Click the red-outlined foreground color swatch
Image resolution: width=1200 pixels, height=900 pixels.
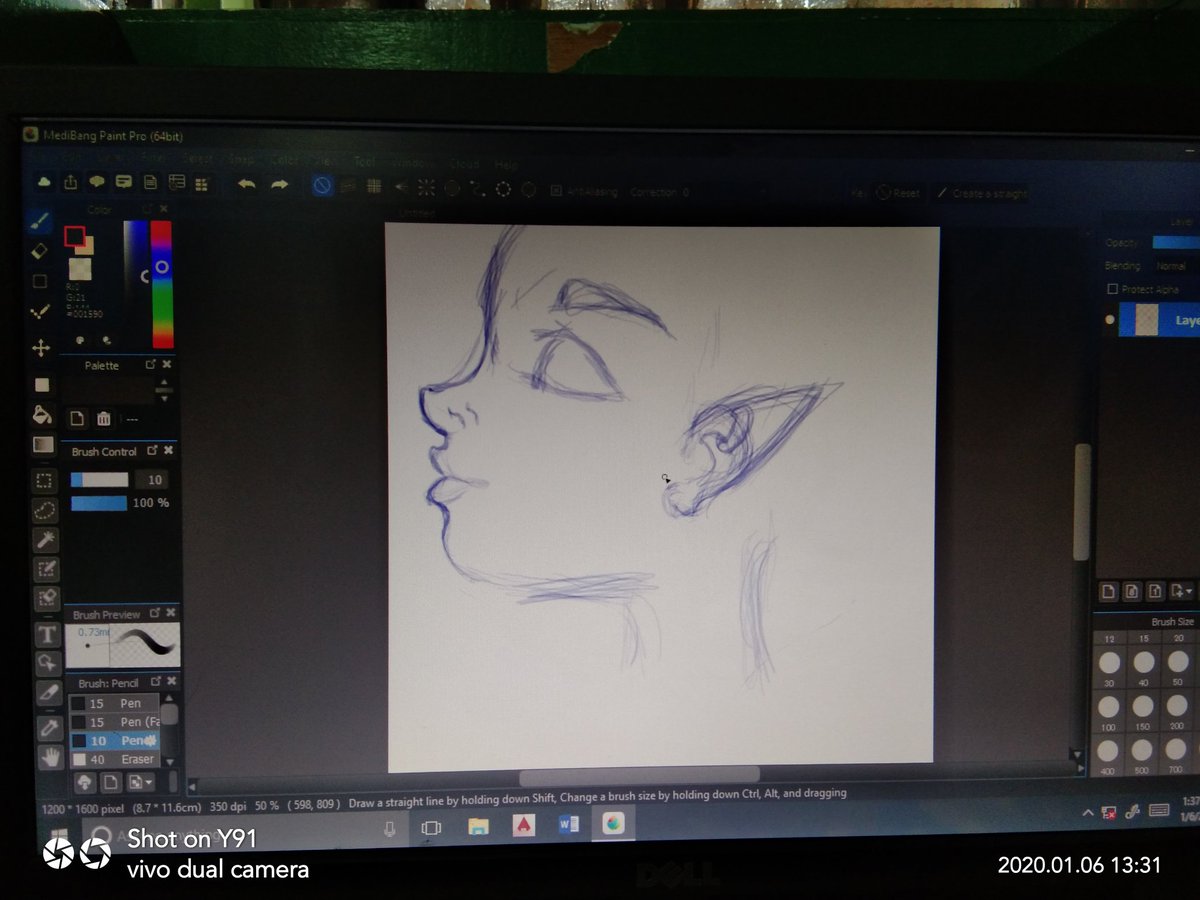74,236
